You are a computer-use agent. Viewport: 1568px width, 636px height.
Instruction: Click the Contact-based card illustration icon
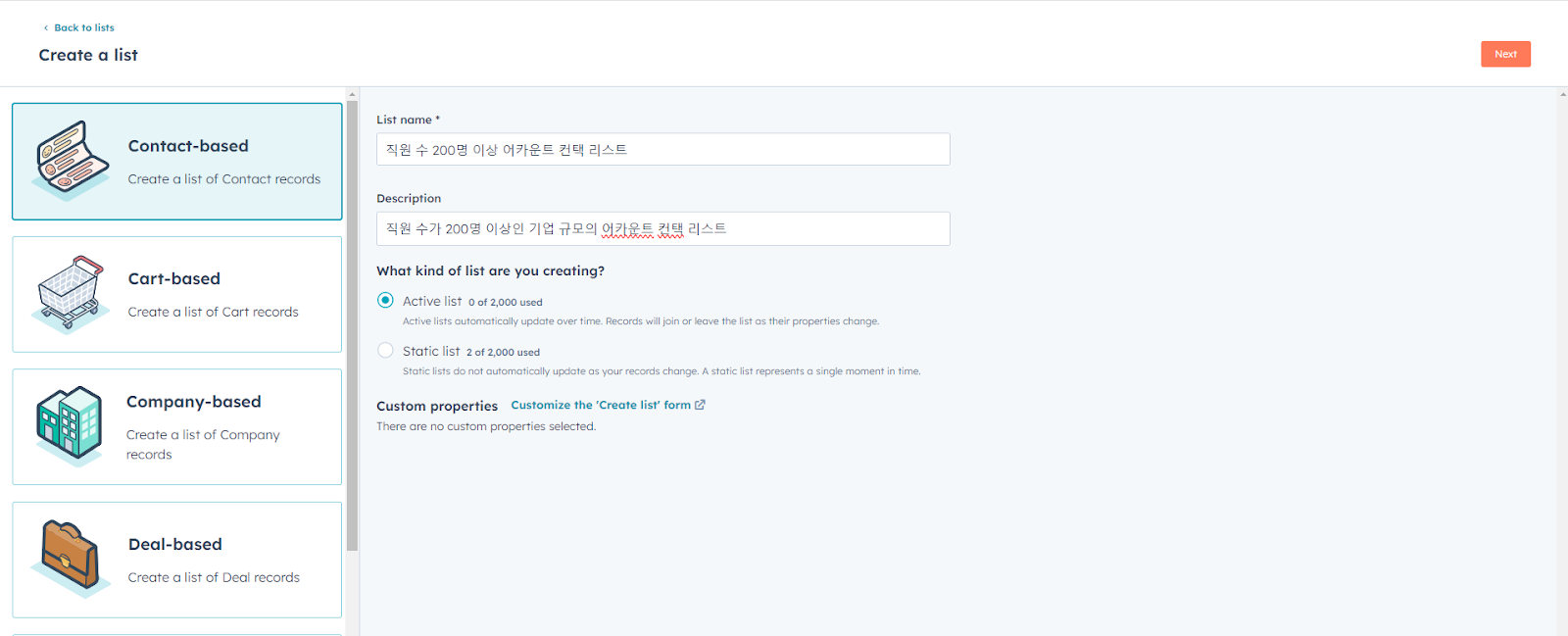click(72, 161)
